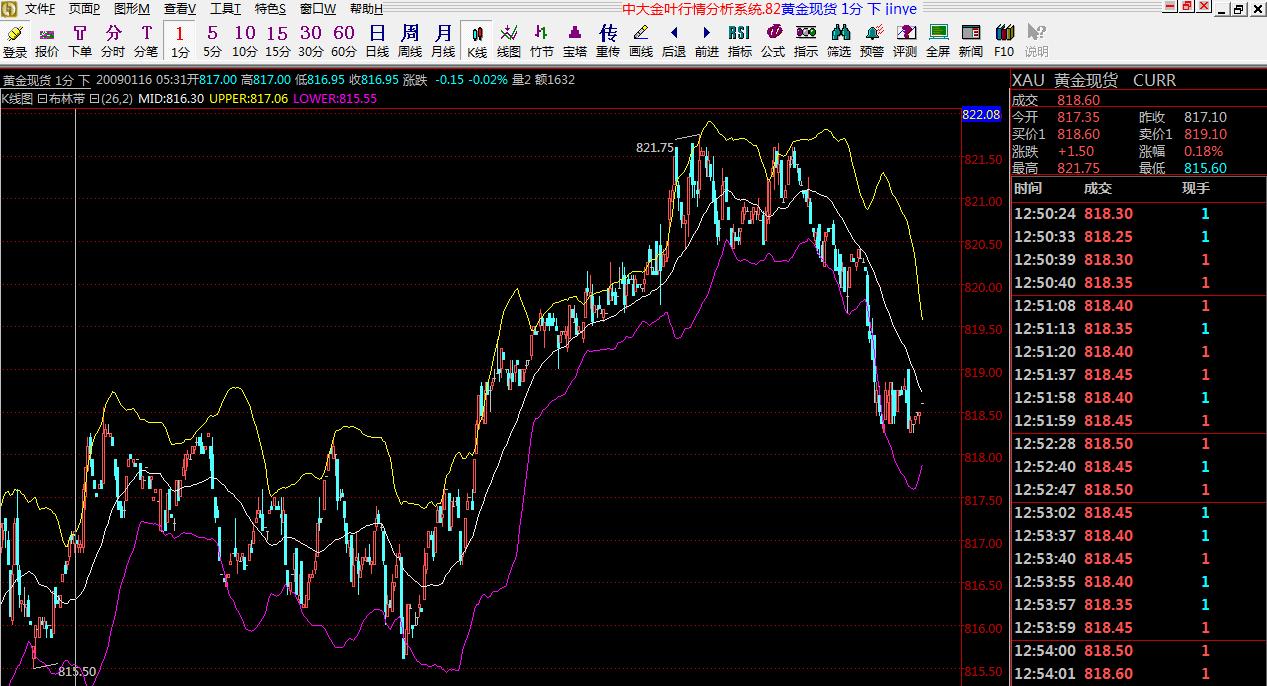Viewport: 1267px width, 686px height.
Task: Click the 下单 place order icon
Action: coord(80,41)
